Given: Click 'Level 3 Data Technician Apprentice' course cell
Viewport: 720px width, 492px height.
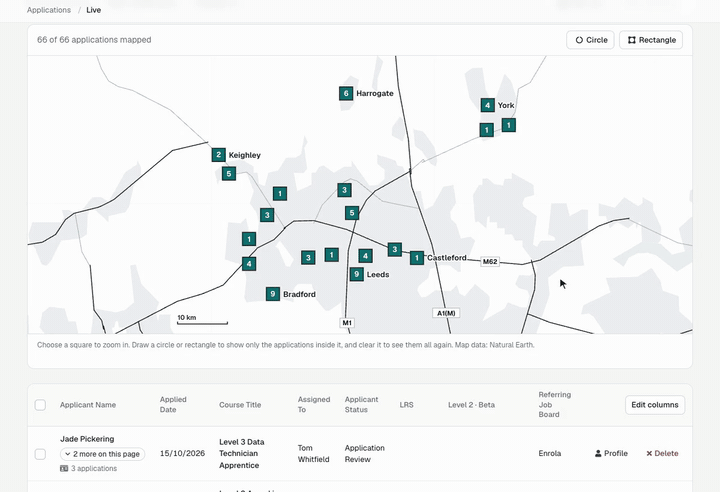Looking at the screenshot, I should [242, 453].
